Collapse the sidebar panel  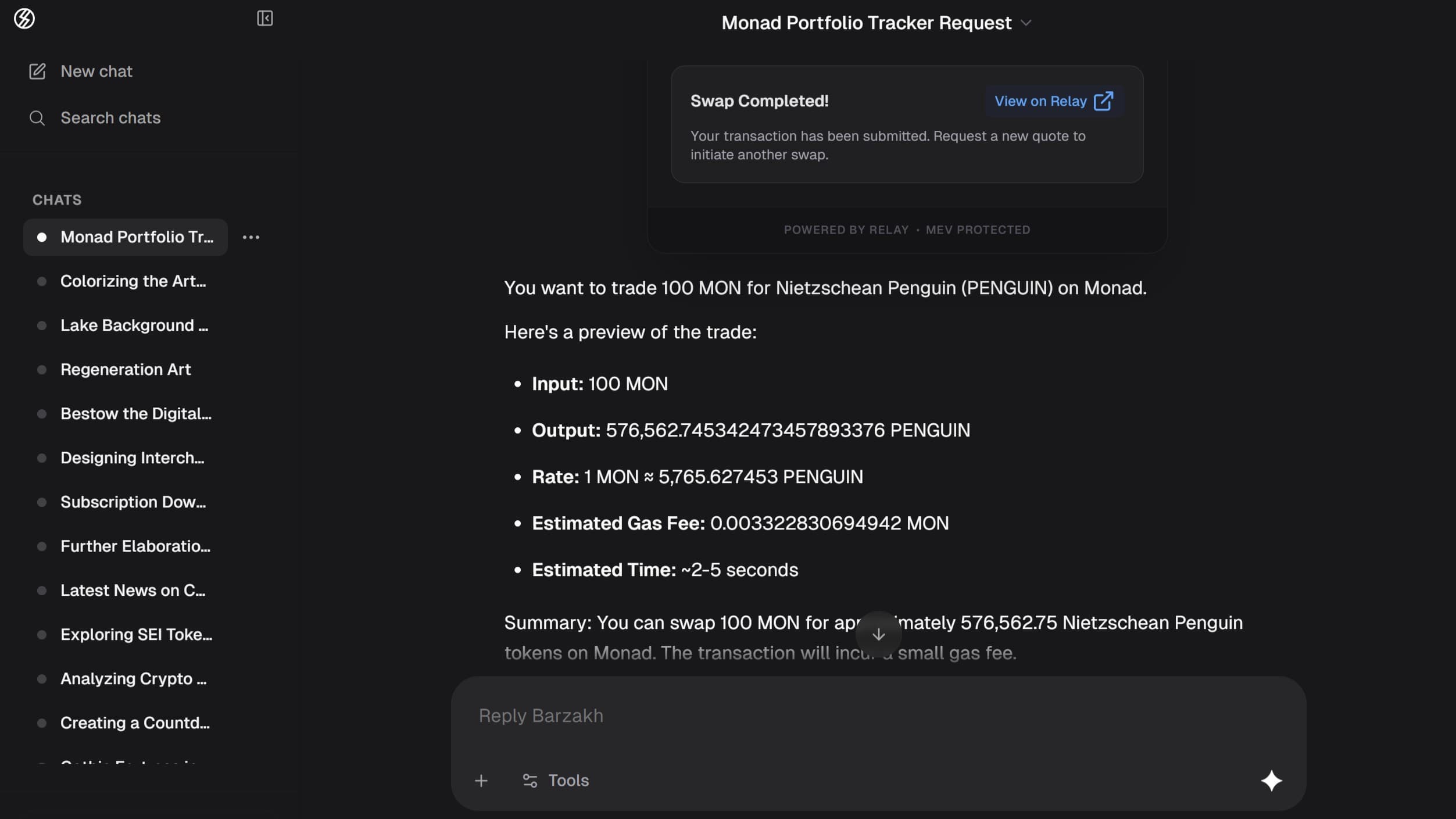(x=264, y=19)
